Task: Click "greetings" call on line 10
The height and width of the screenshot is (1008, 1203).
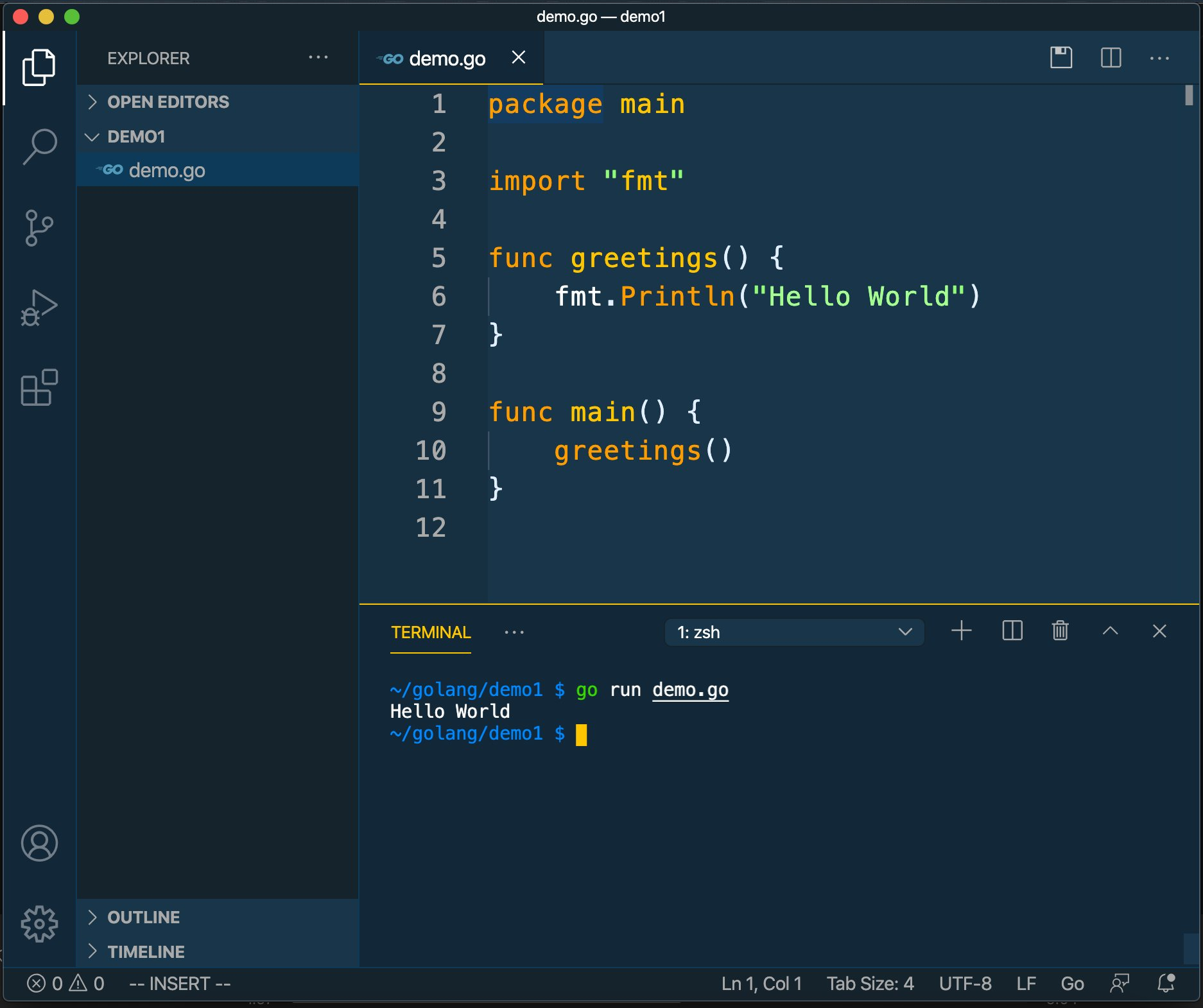Action: (x=627, y=451)
